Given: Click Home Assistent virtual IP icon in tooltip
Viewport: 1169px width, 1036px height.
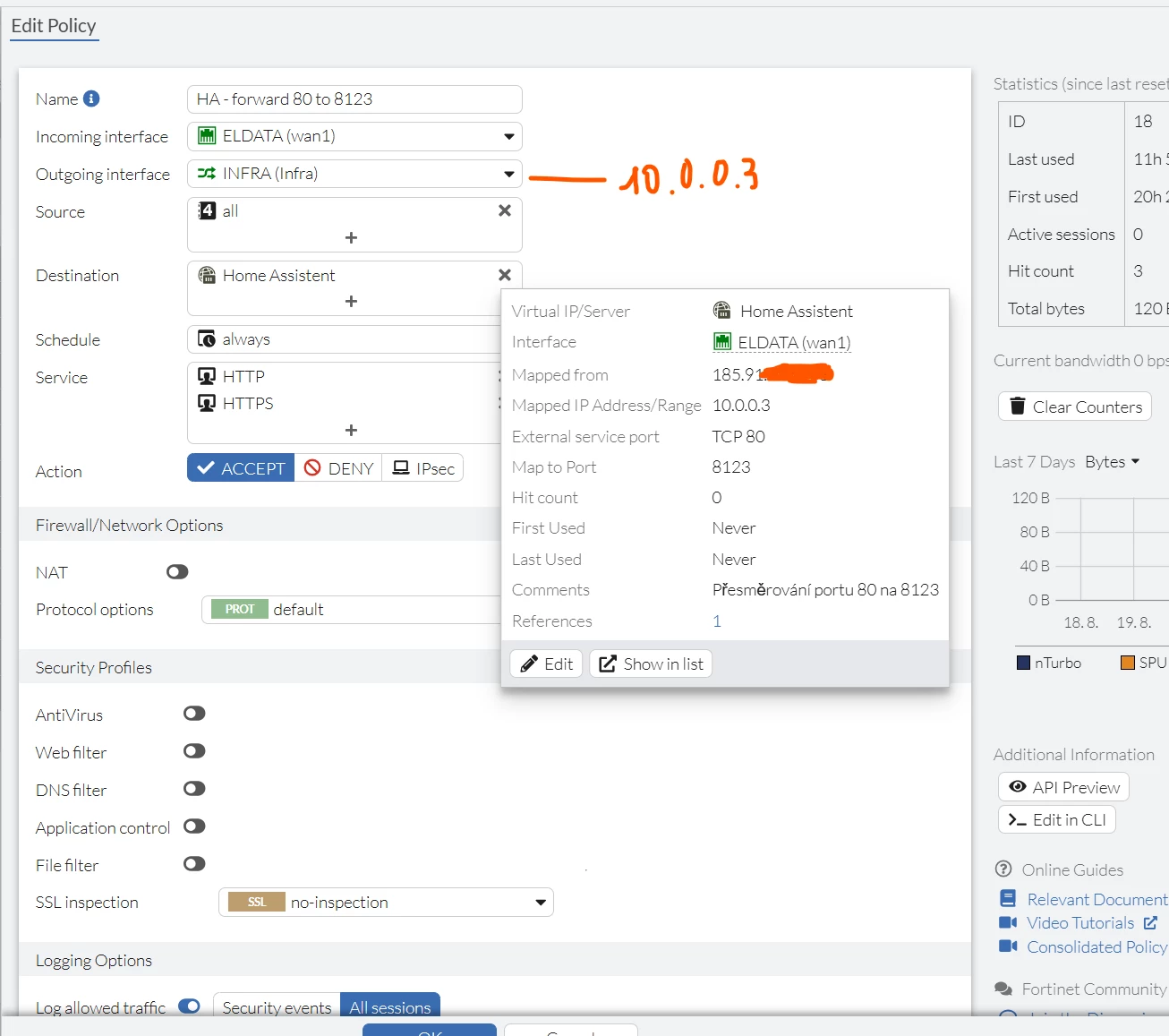Looking at the screenshot, I should [x=721, y=311].
